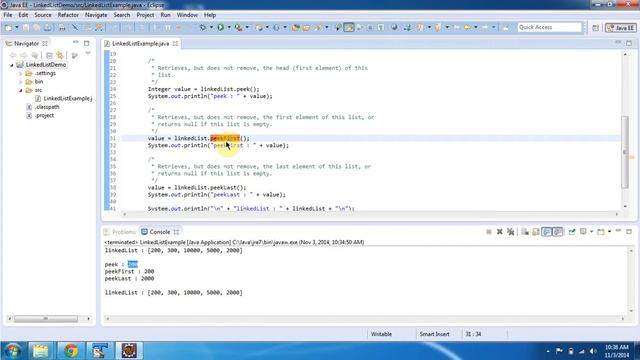Open the External Tools dropdown arrow
The image size is (640, 360).
click(247, 27)
